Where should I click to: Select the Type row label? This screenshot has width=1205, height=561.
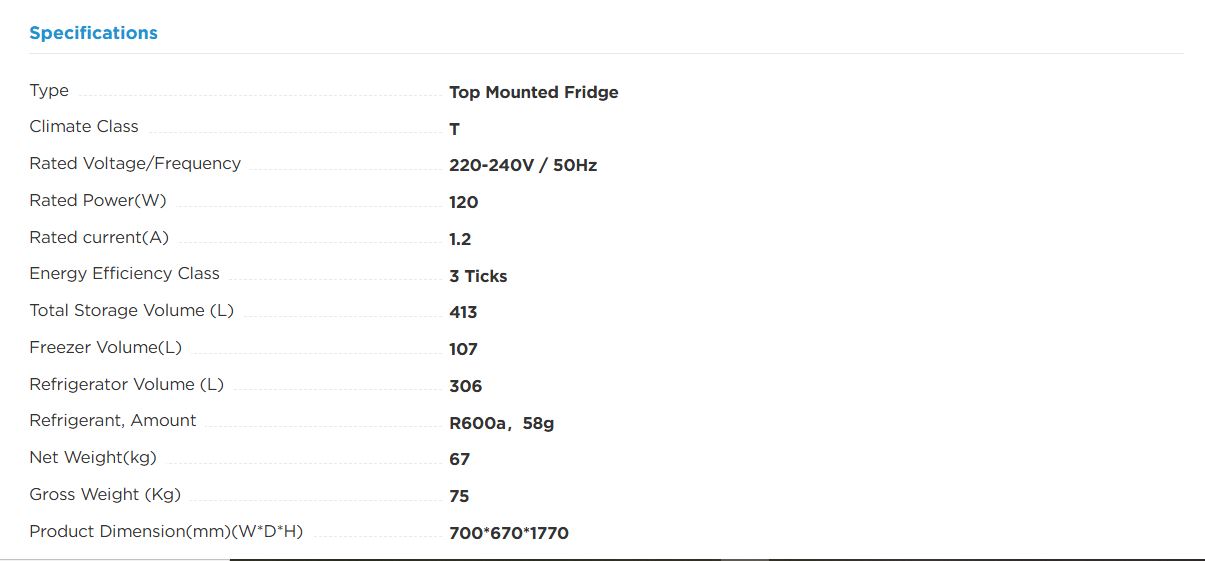[x=49, y=91]
